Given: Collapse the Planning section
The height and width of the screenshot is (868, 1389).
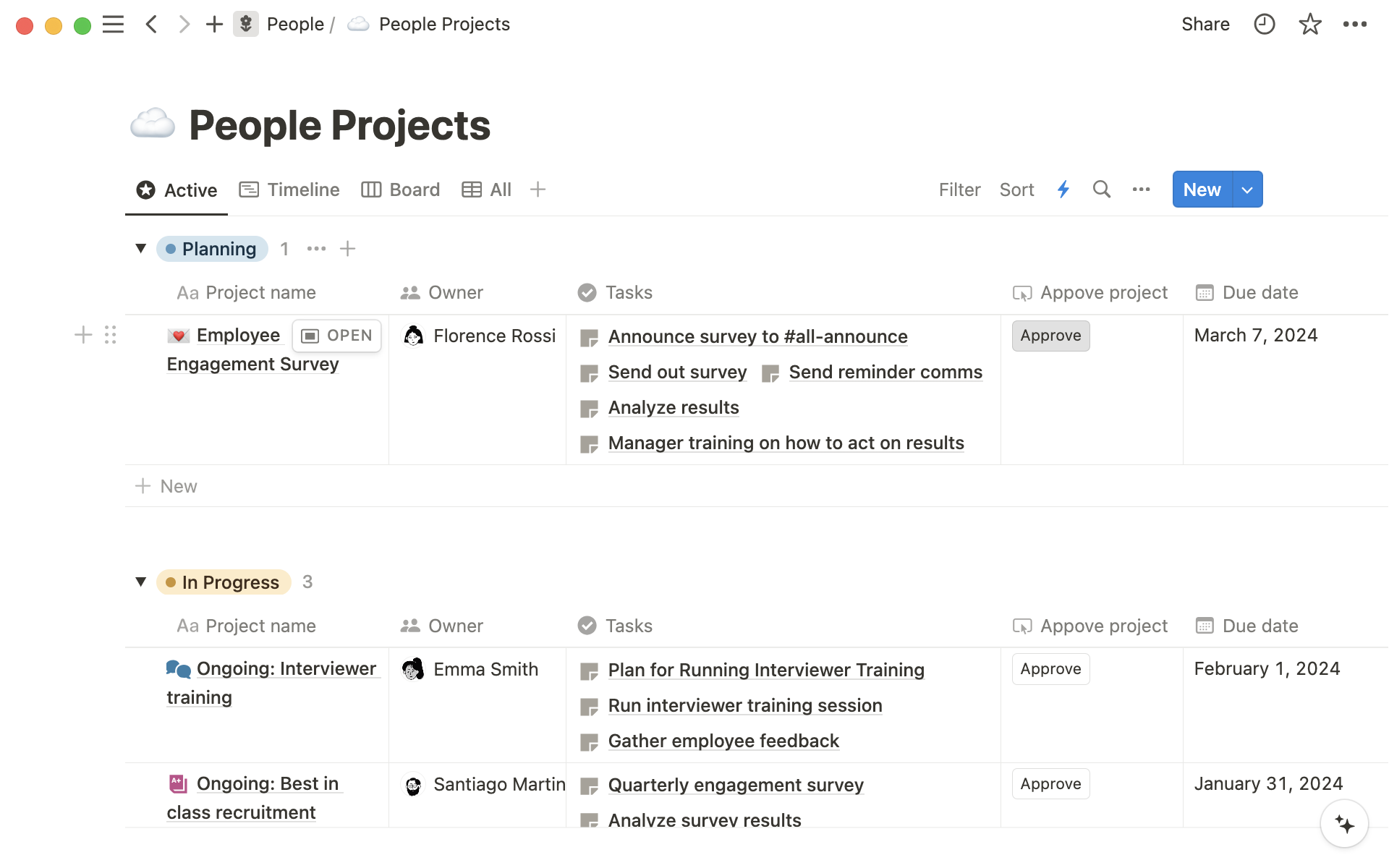Looking at the screenshot, I should 141,248.
